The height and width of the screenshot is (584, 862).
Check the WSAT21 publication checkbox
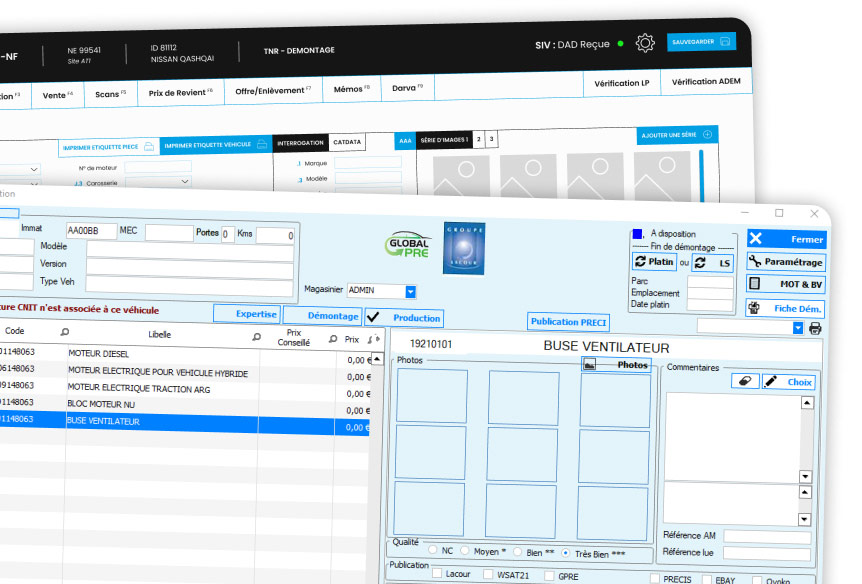tap(488, 575)
